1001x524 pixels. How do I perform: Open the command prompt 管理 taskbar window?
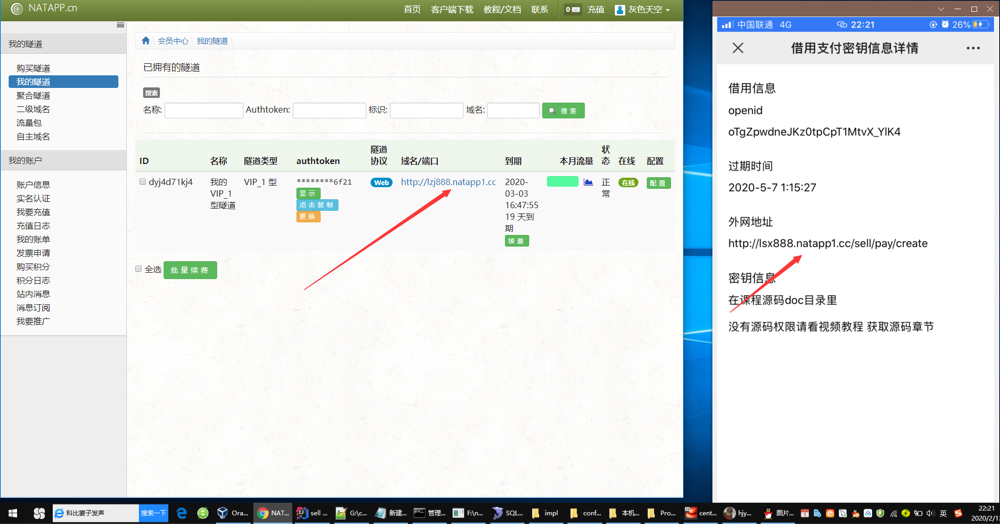coord(430,513)
